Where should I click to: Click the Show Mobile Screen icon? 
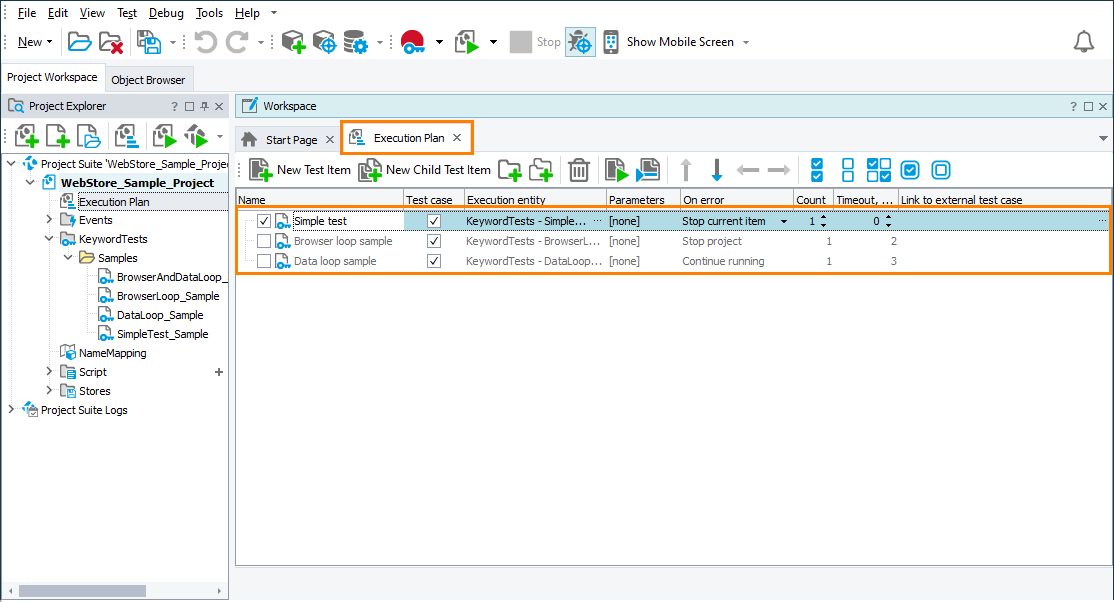(x=610, y=41)
